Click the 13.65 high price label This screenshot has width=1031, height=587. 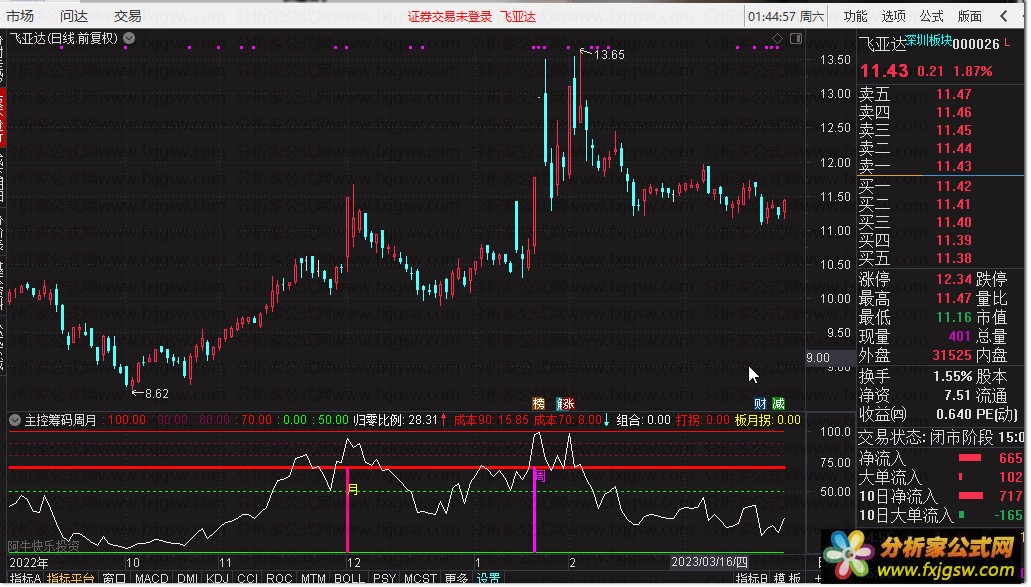click(x=608, y=55)
